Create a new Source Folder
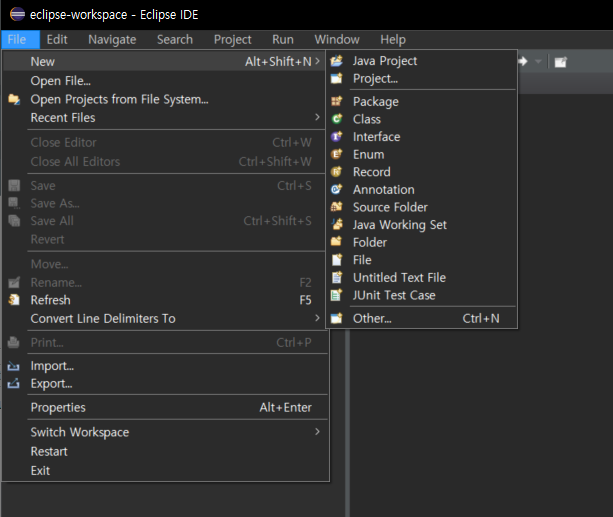Viewport: 613px width, 517px height. 421,207
